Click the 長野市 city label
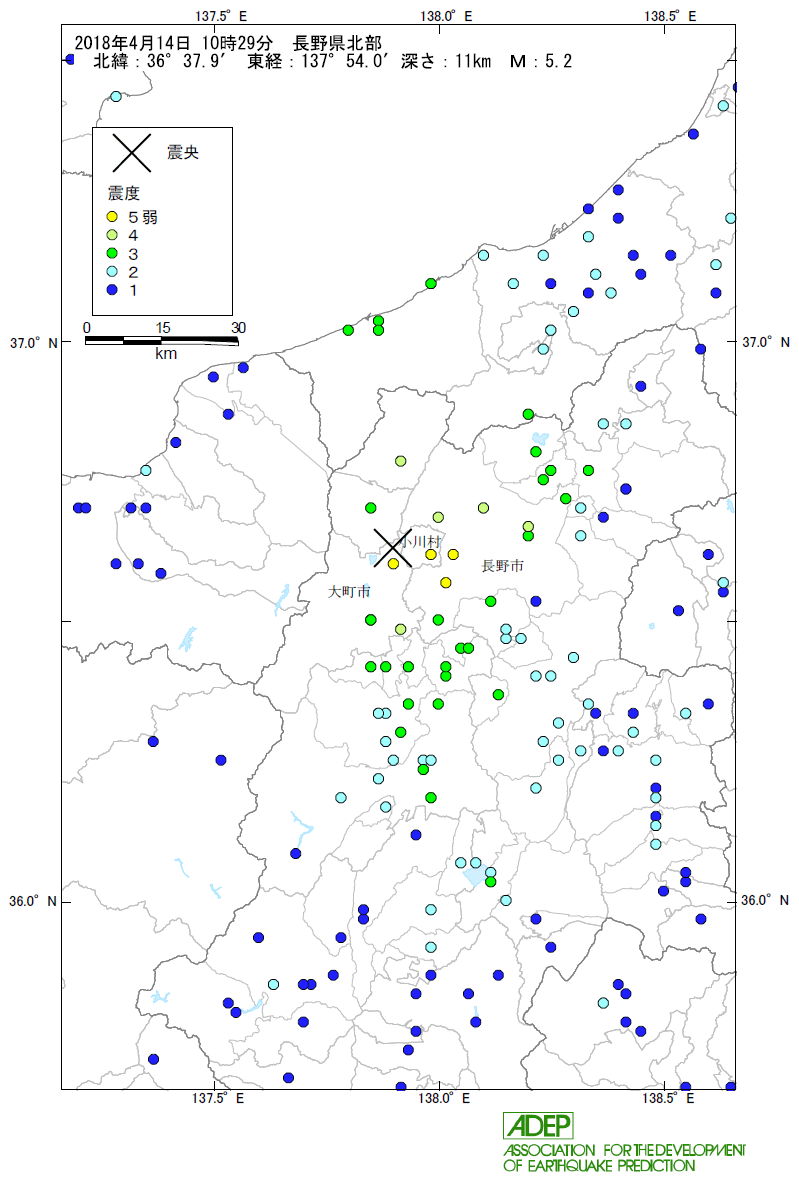This screenshot has height=1181, width=799. point(502,566)
